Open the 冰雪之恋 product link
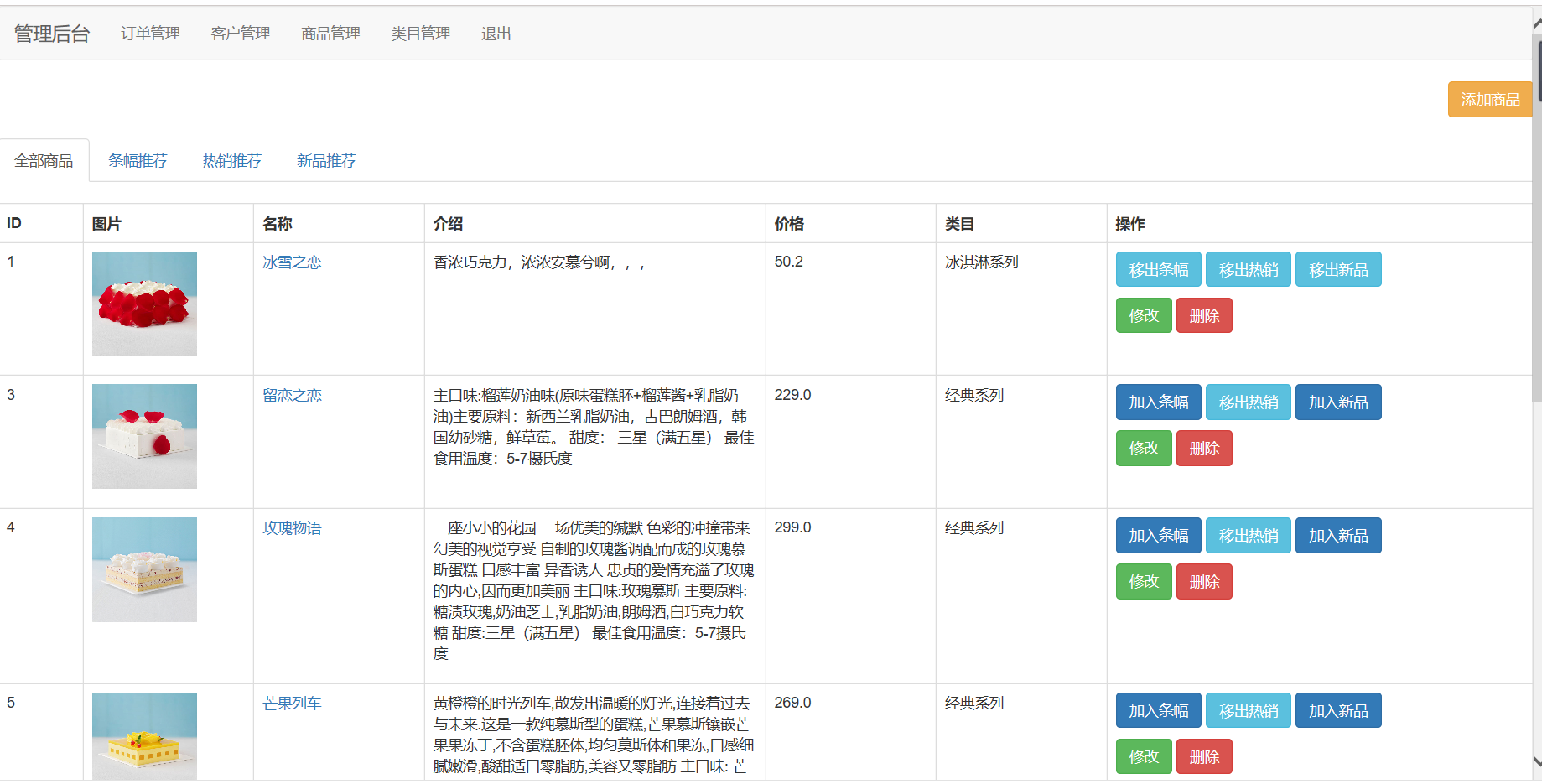This screenshot has height=784, width=1542. [x=292, y=262]
